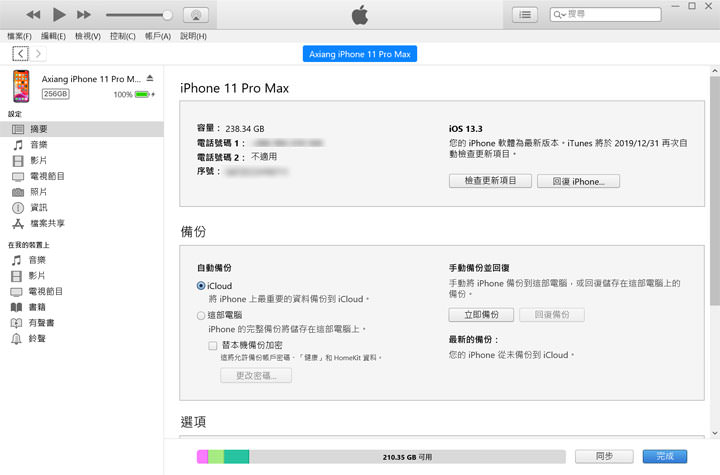Open 音樂 icon under 在我的裝置上
The width and height of the screenshot is (720, 475).
pos(17,260)
